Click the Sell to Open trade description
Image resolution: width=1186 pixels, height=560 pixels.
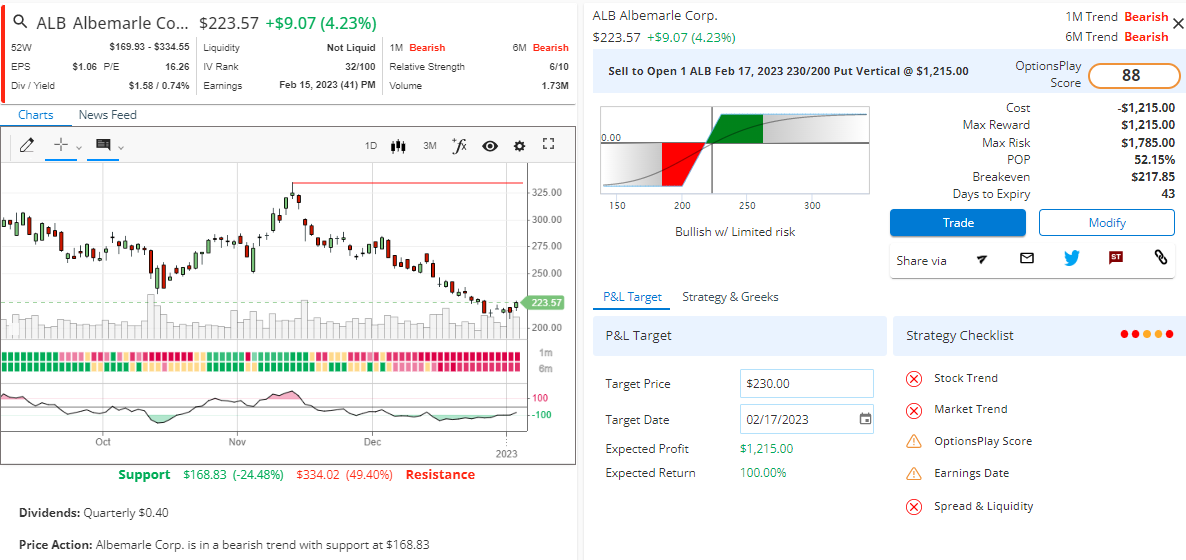click(788, 70)
